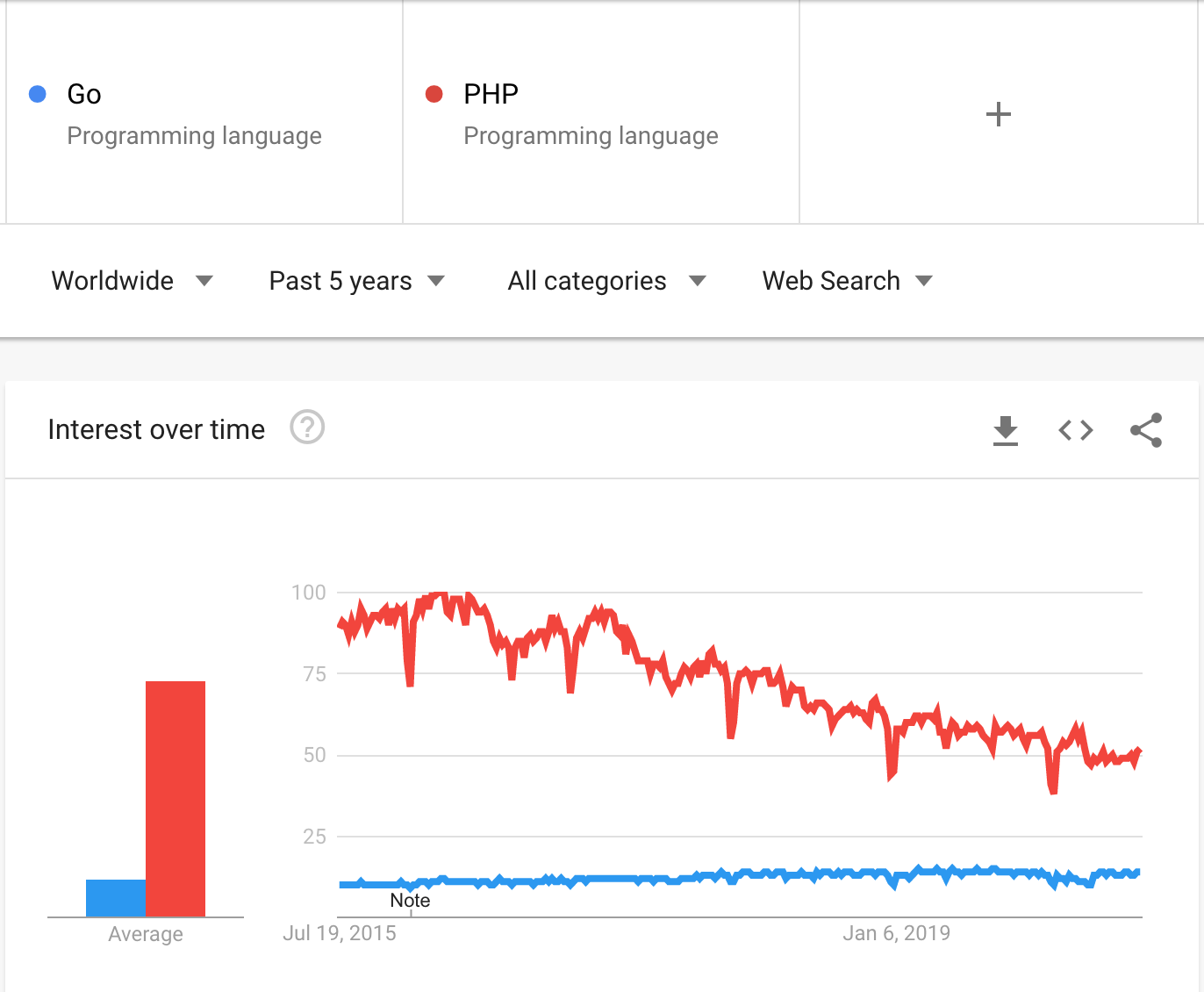Click the red PHP color dot
This screenshot has height=992, width=1204.
[434, 94]
